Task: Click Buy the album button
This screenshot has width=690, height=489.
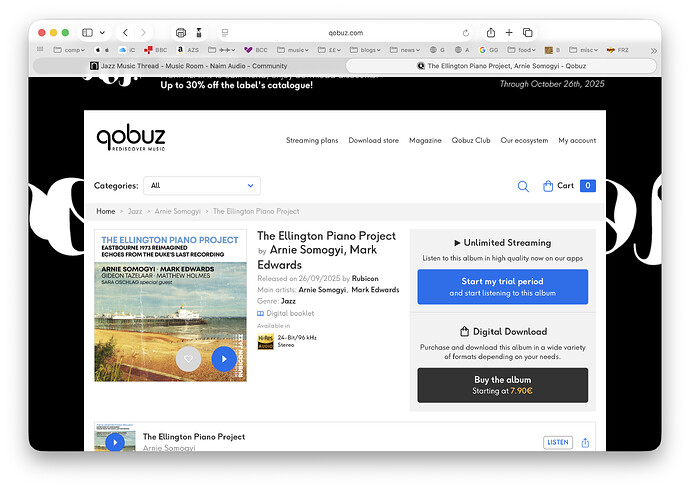Action: (503, 385)
